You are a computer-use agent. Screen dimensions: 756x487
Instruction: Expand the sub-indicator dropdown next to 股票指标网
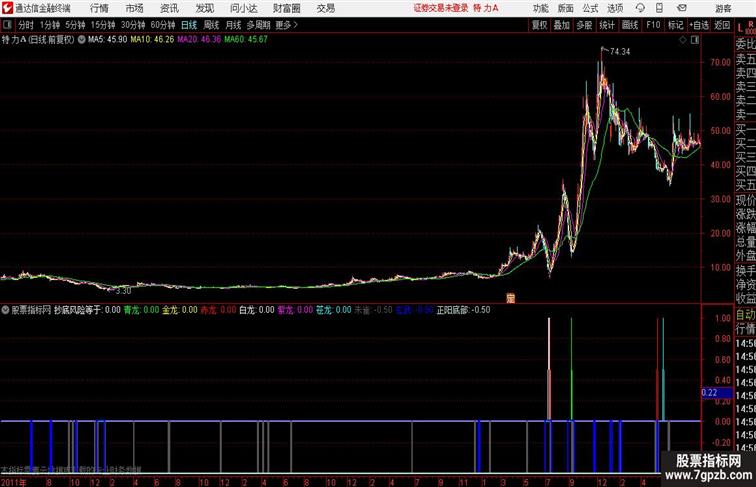[x=5, y=310]
